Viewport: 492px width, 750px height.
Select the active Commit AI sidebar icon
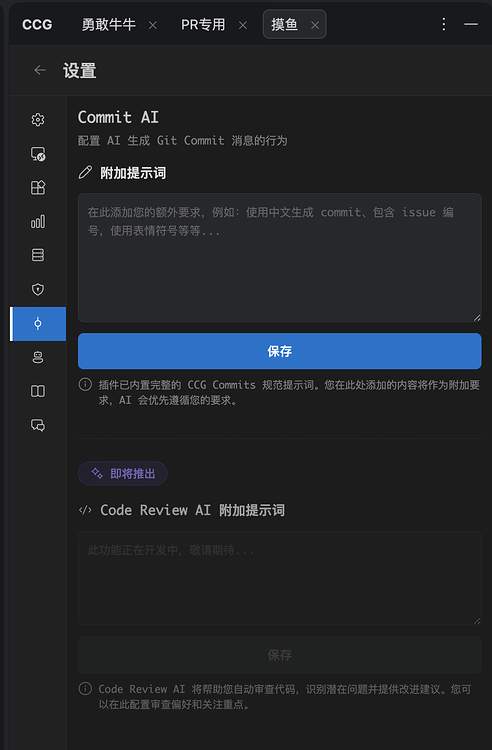[x=38, y=324]
